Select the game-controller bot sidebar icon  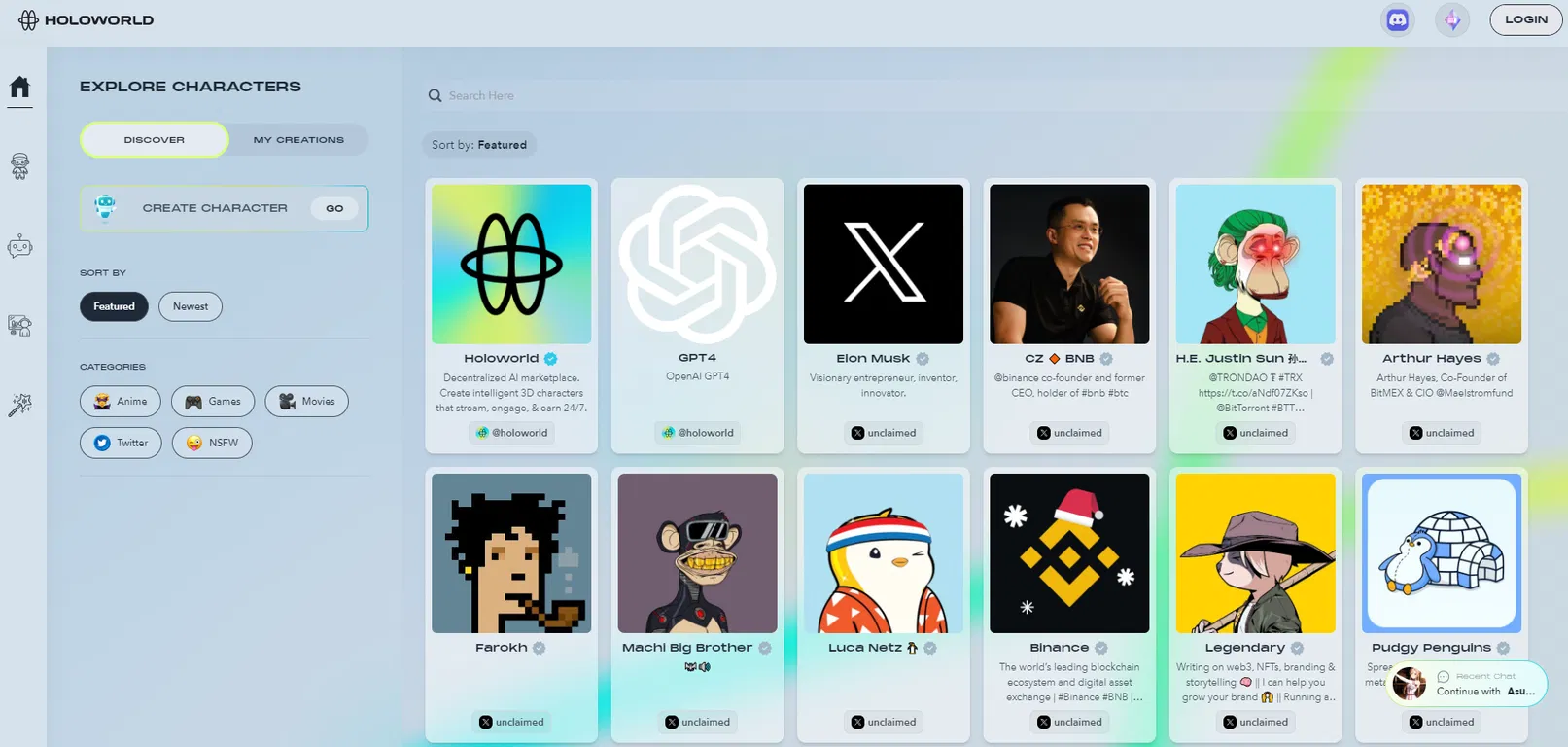(x=19, y=246)
